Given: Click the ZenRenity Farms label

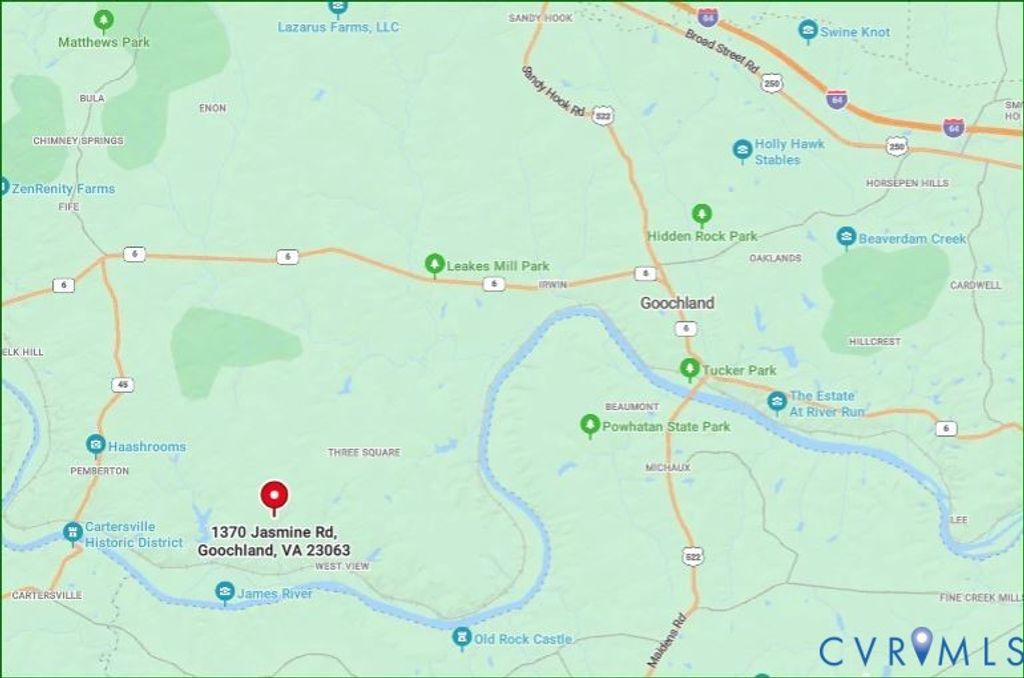Looking at the screenshot, I should coord(63,189).
